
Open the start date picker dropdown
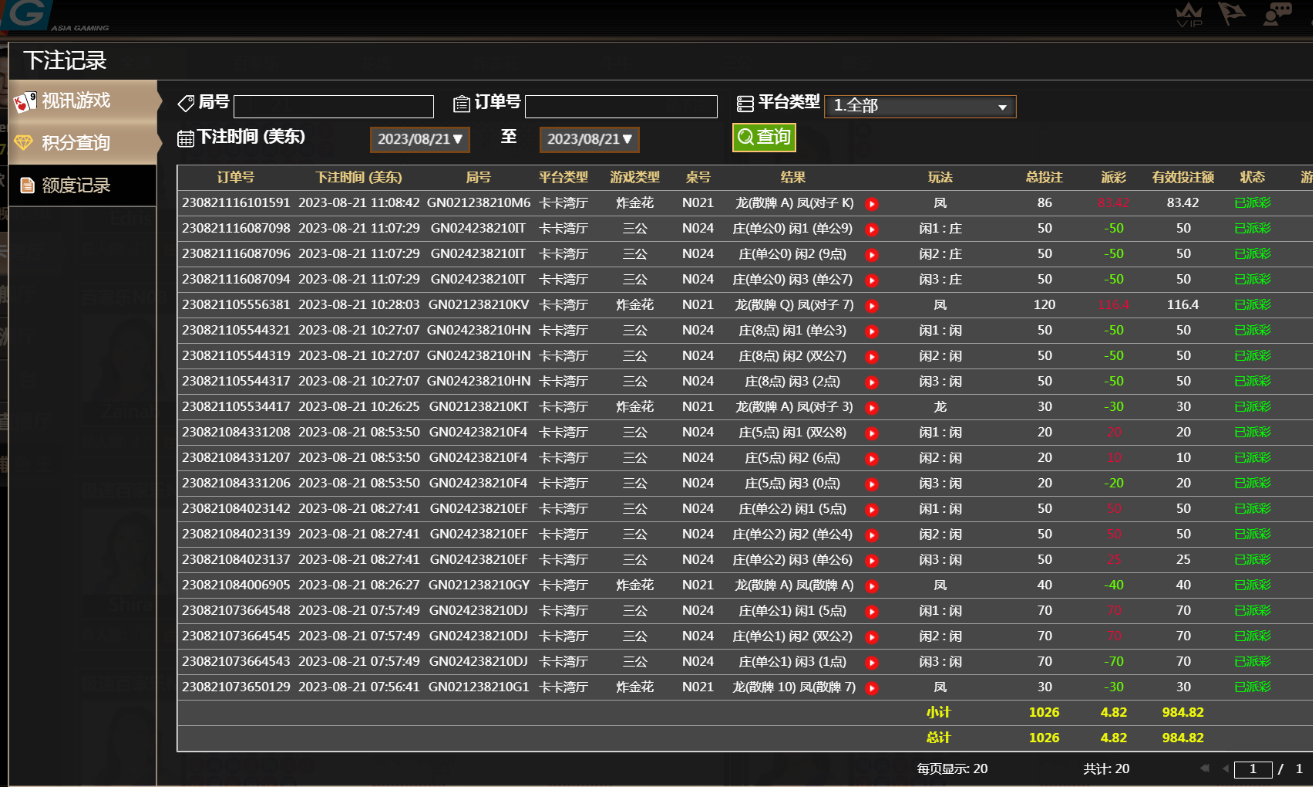pyautogui.click(x=420, y=139)
